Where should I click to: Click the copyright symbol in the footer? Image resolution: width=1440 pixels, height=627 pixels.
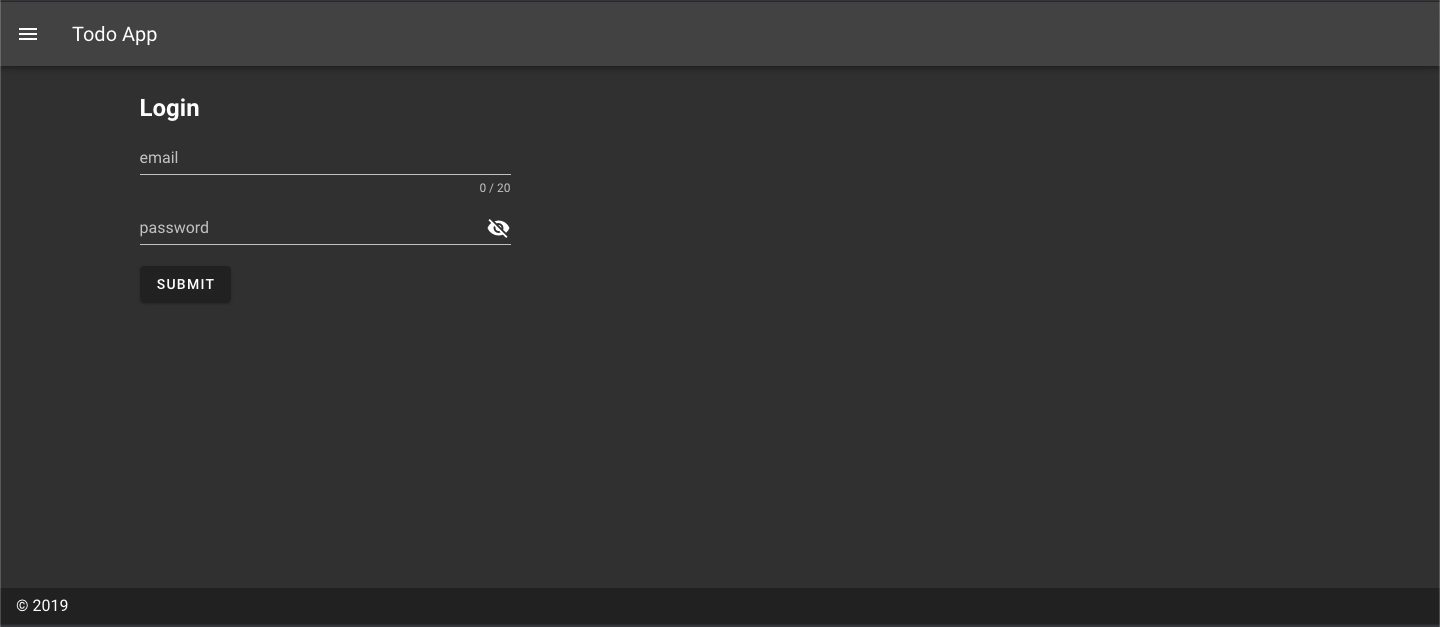tap(22, 605)
